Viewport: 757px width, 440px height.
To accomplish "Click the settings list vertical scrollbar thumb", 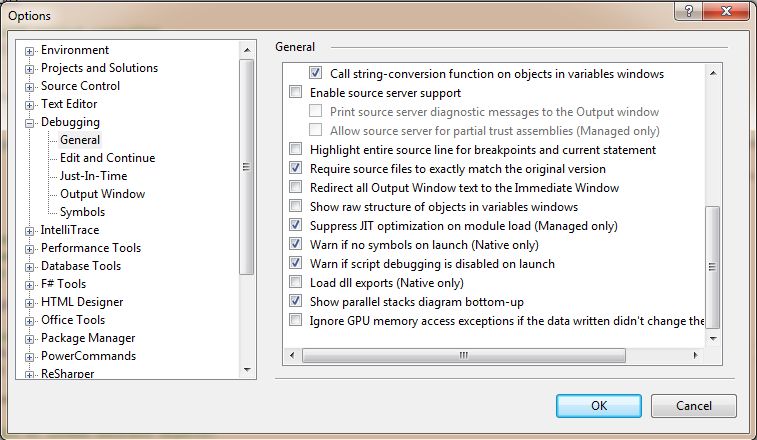I will pos(713,267).
